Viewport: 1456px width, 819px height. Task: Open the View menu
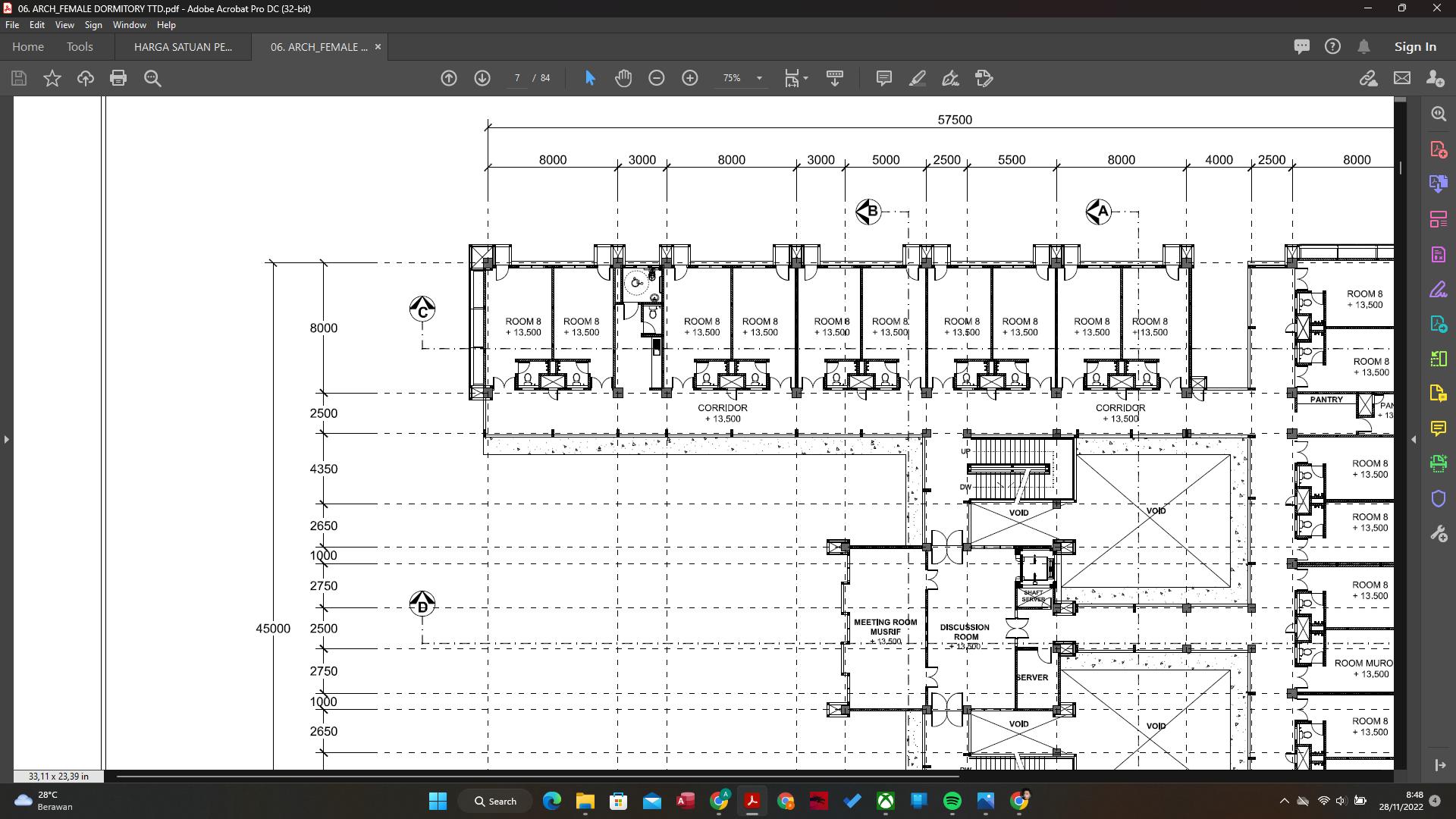[x=64, y=25]
